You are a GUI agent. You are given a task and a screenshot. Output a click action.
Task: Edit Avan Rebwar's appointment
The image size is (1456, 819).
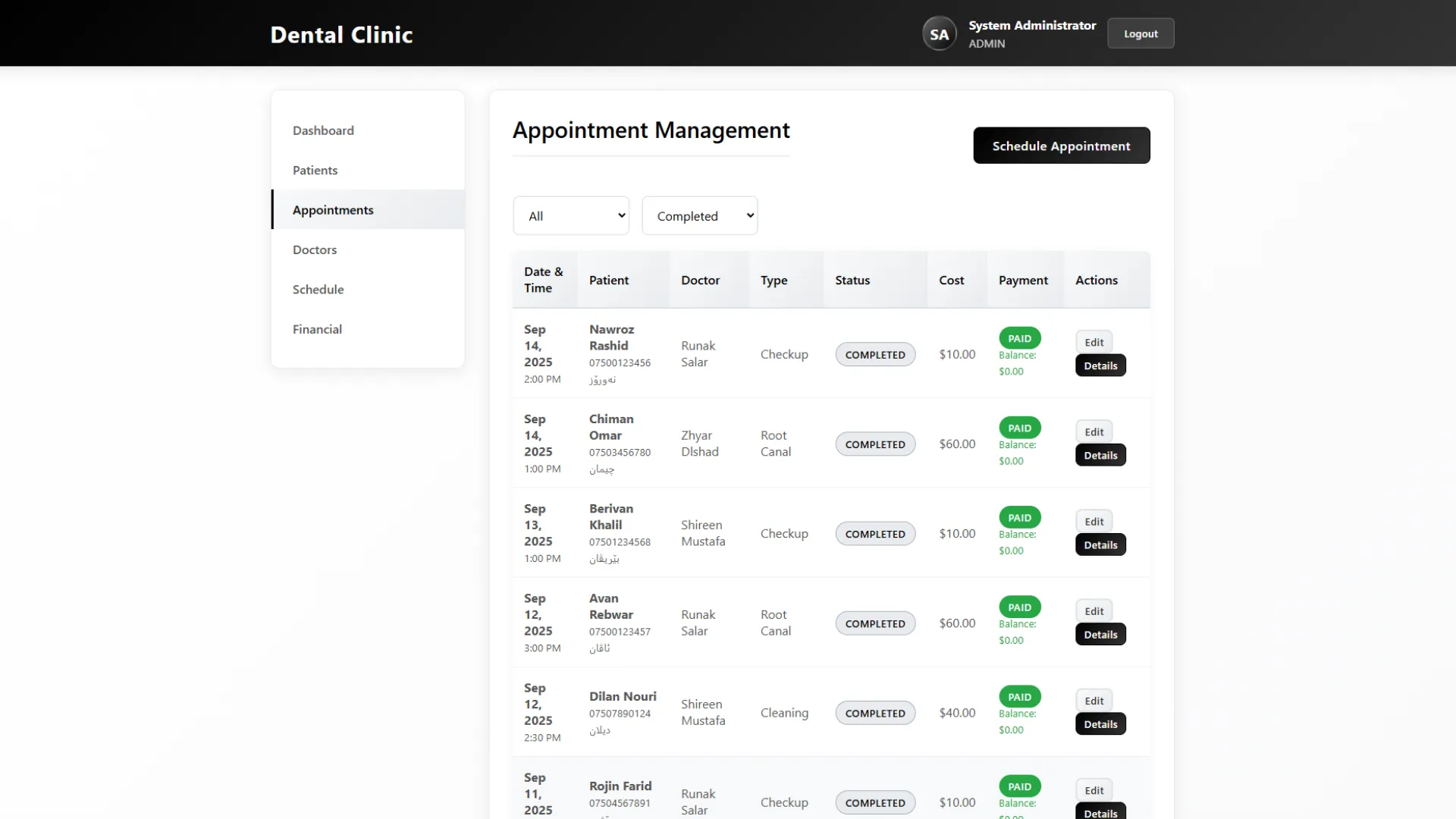1094,610
